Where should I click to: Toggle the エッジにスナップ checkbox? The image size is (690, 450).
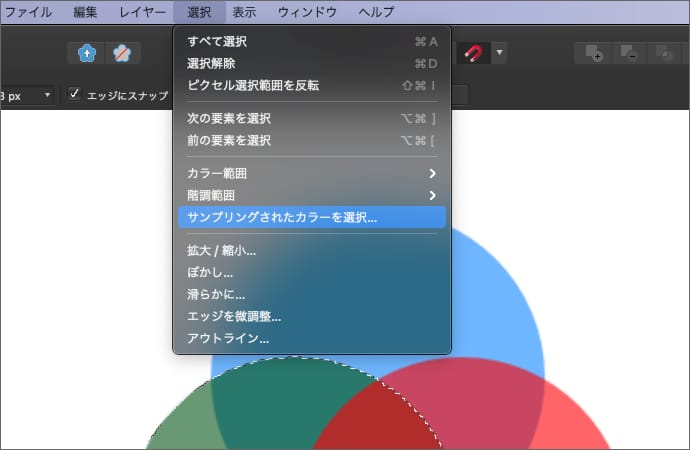(x=75, y=95)
